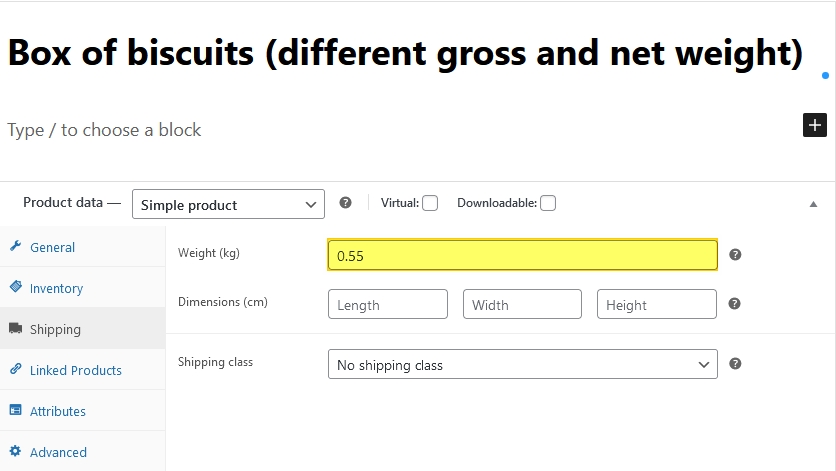836x471 pixels.
Task: Click the tag icon for Inventory
Action: coord(15,288)
